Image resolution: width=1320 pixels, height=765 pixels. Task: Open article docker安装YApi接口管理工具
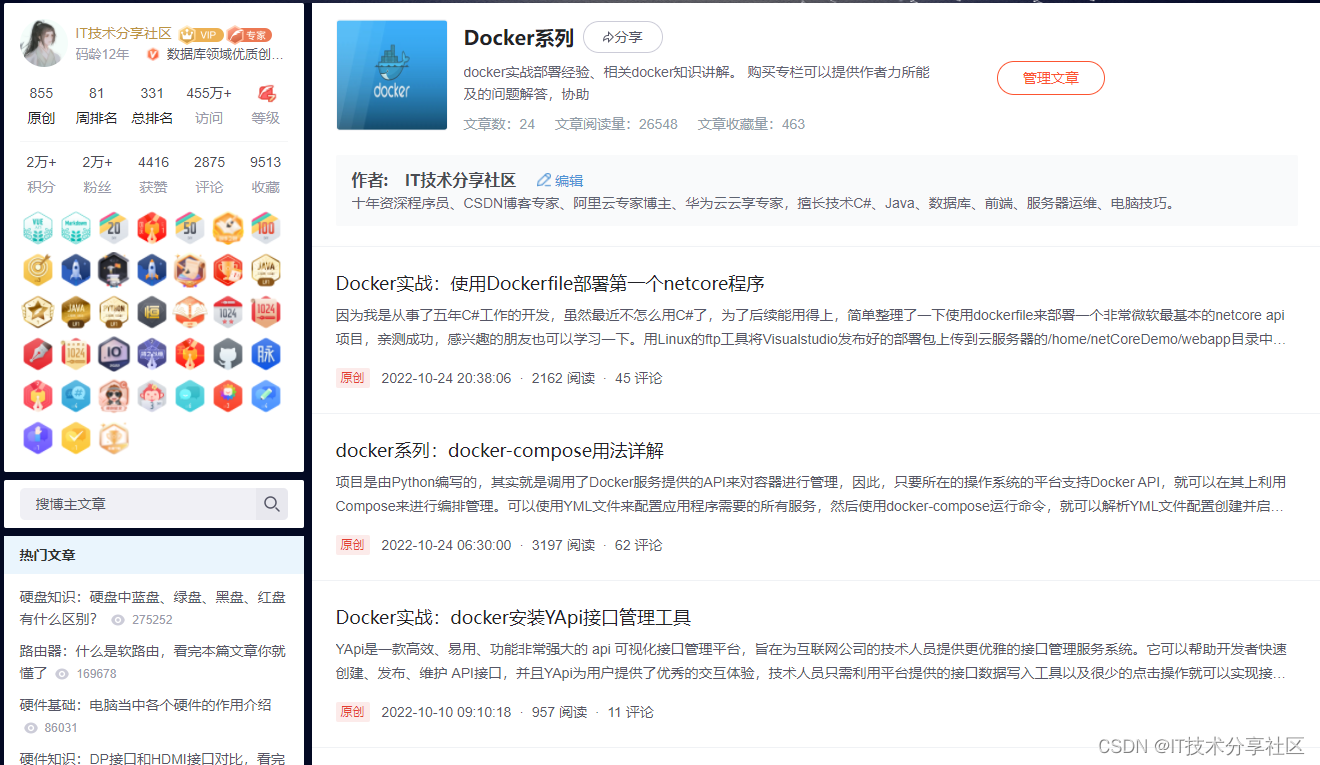point(513,617)
